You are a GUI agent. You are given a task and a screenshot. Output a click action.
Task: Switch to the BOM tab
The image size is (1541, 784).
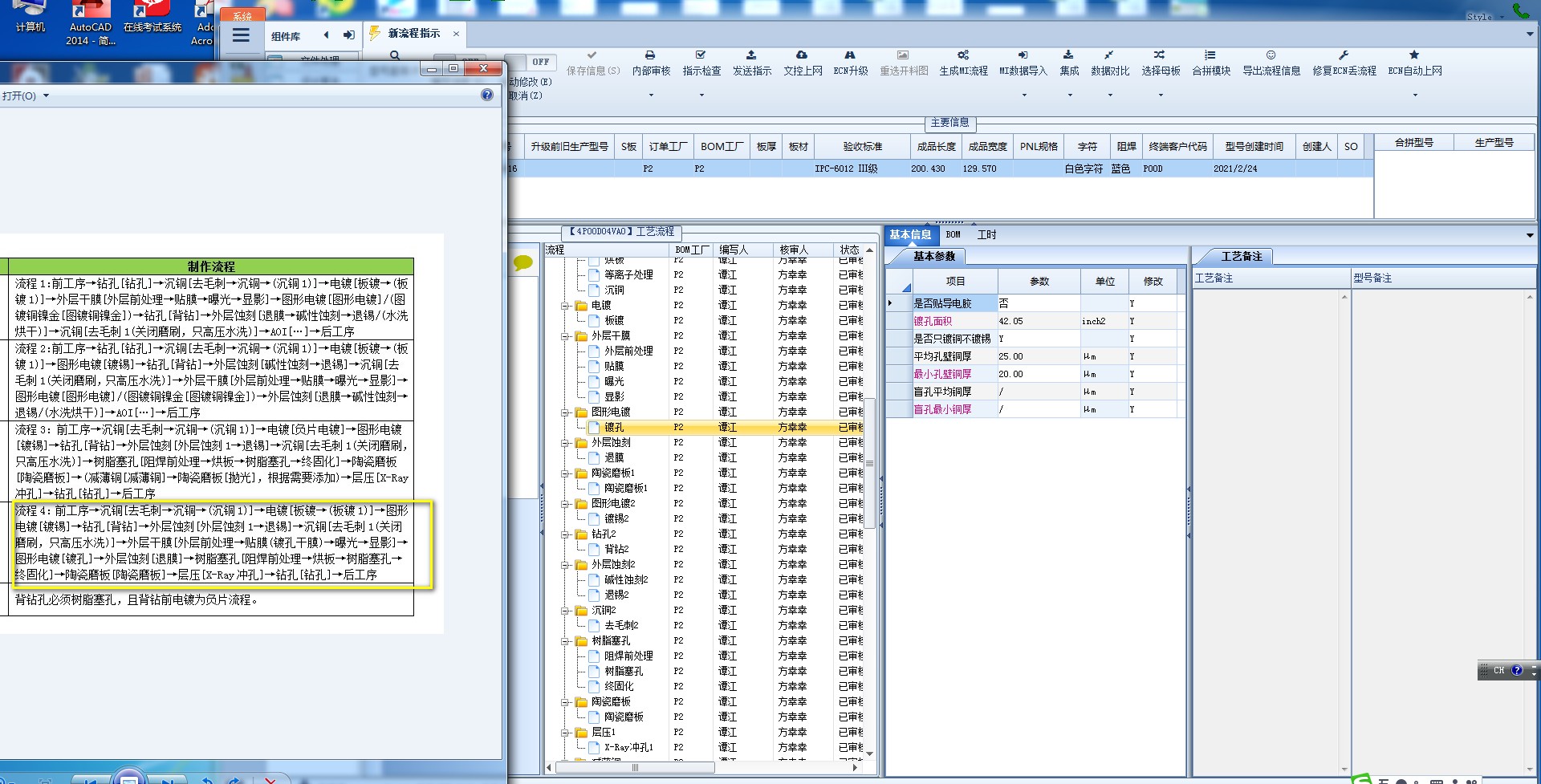(x=953, y=235)
